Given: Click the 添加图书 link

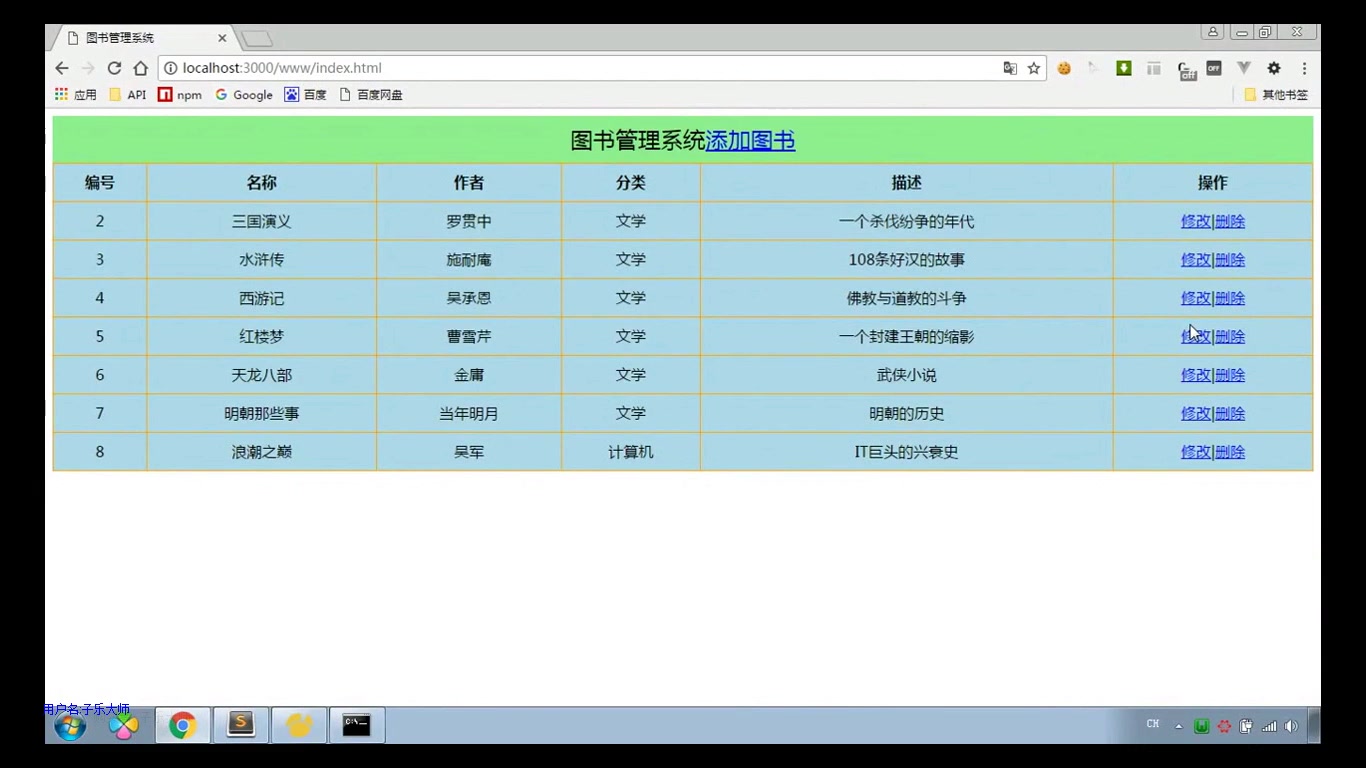Looking at the screenshot, I should pyautogui.click(x=750, y=141).
